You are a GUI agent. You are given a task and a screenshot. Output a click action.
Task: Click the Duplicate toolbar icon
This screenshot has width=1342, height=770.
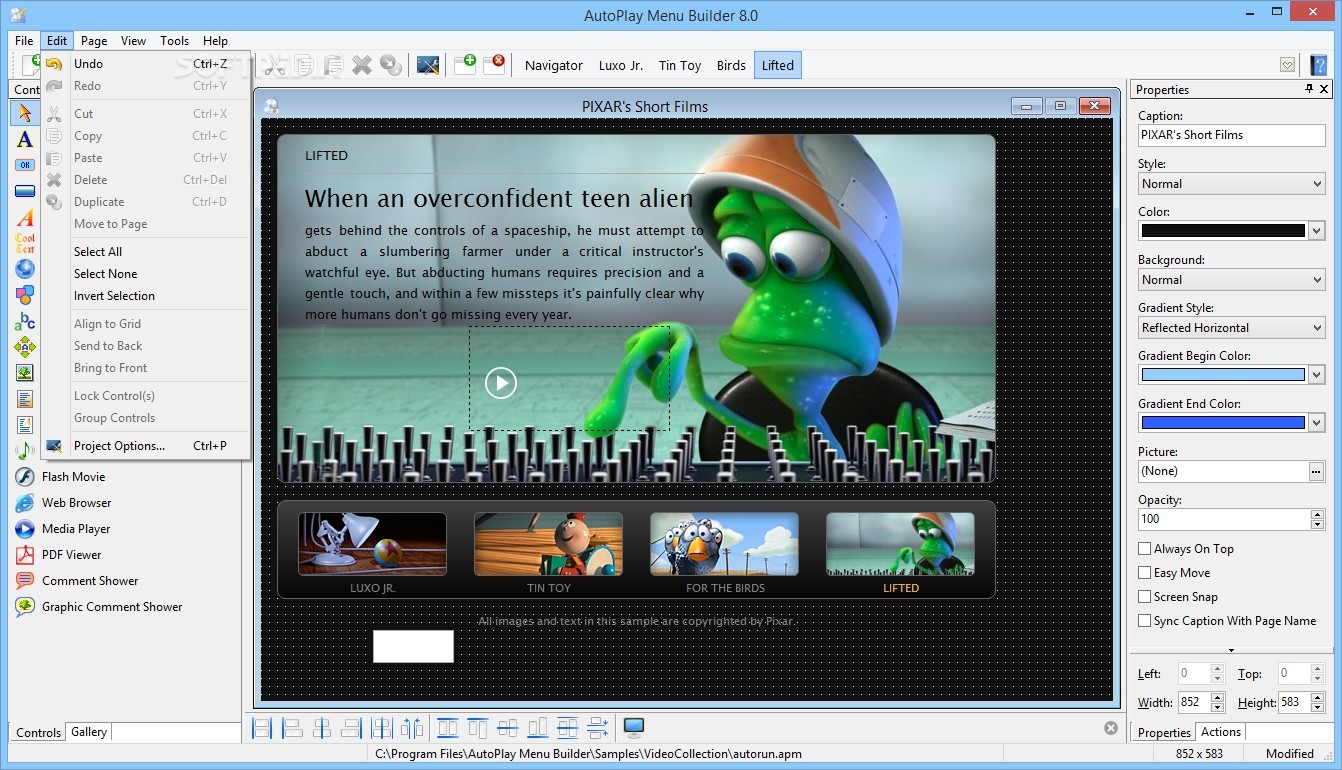391,66
